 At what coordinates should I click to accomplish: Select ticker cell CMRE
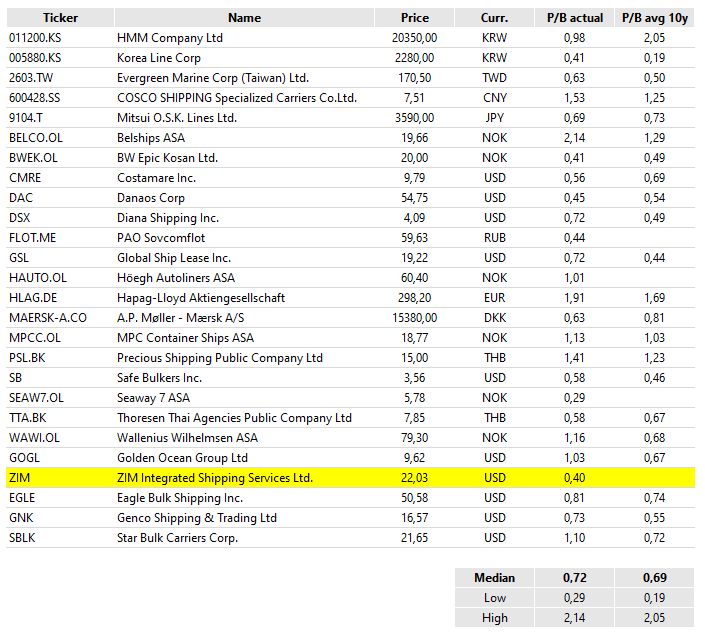[x=60, y=178]
